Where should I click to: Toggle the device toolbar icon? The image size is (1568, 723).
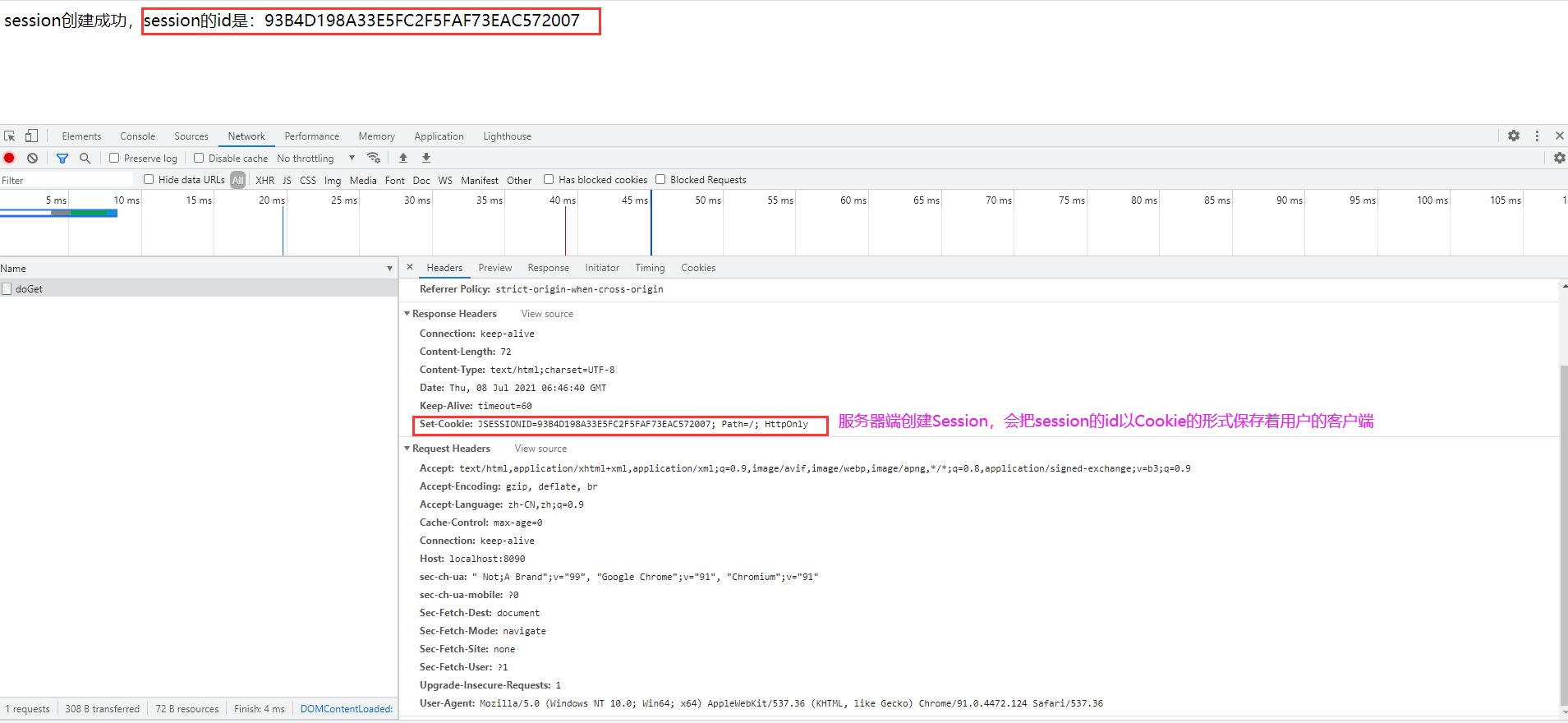(31, 136)
